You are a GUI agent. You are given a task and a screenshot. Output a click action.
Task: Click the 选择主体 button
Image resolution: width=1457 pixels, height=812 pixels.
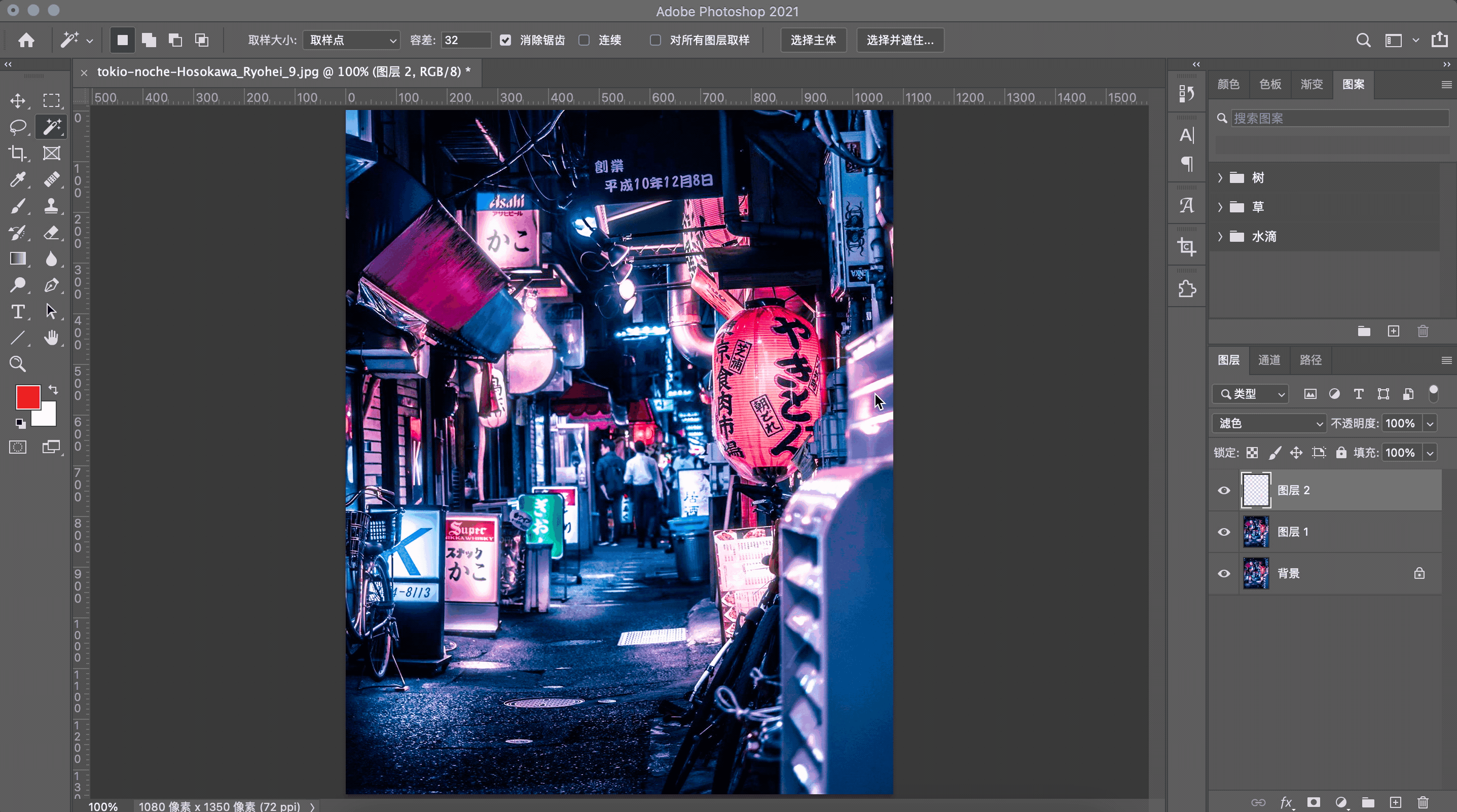813,40
